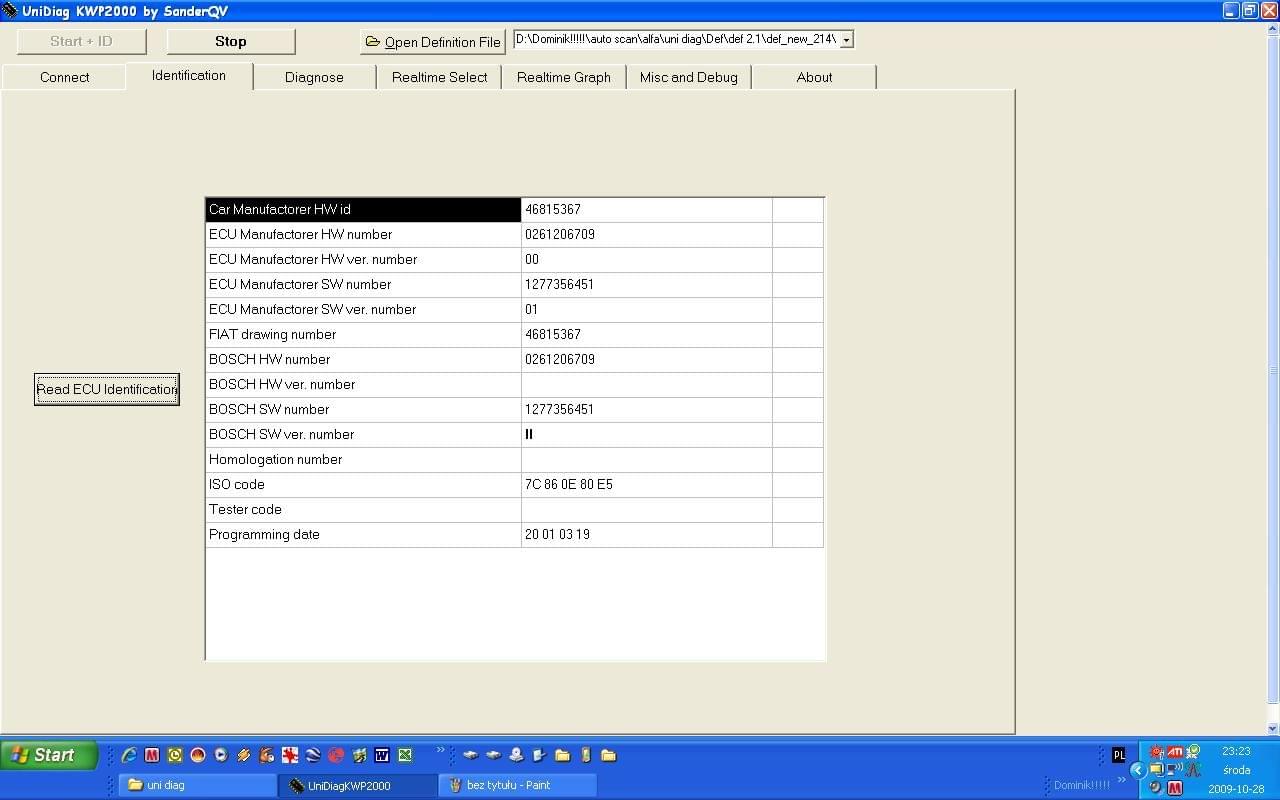Click the McAfee M icon in system tray

[x=1175, y=788]
